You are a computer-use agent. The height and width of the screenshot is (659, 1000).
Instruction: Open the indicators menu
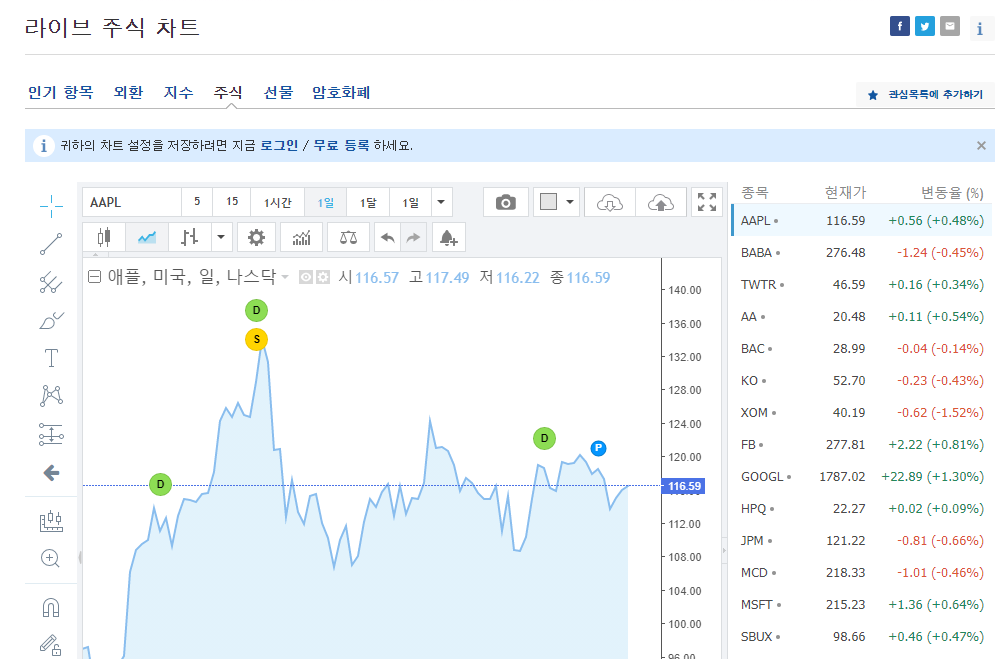(x=301, y=238)
